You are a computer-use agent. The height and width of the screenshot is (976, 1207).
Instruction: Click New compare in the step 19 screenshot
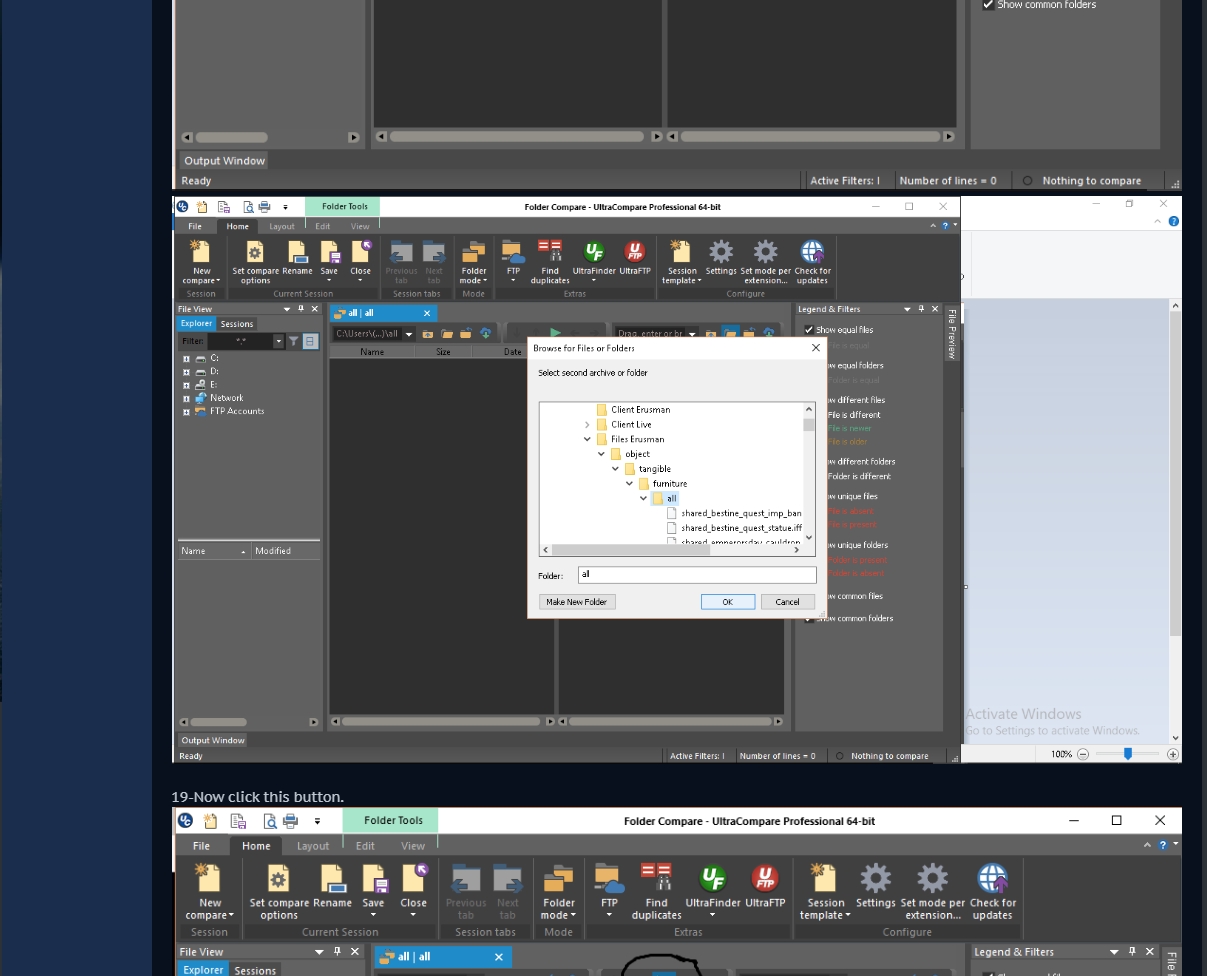coord(209,892)
